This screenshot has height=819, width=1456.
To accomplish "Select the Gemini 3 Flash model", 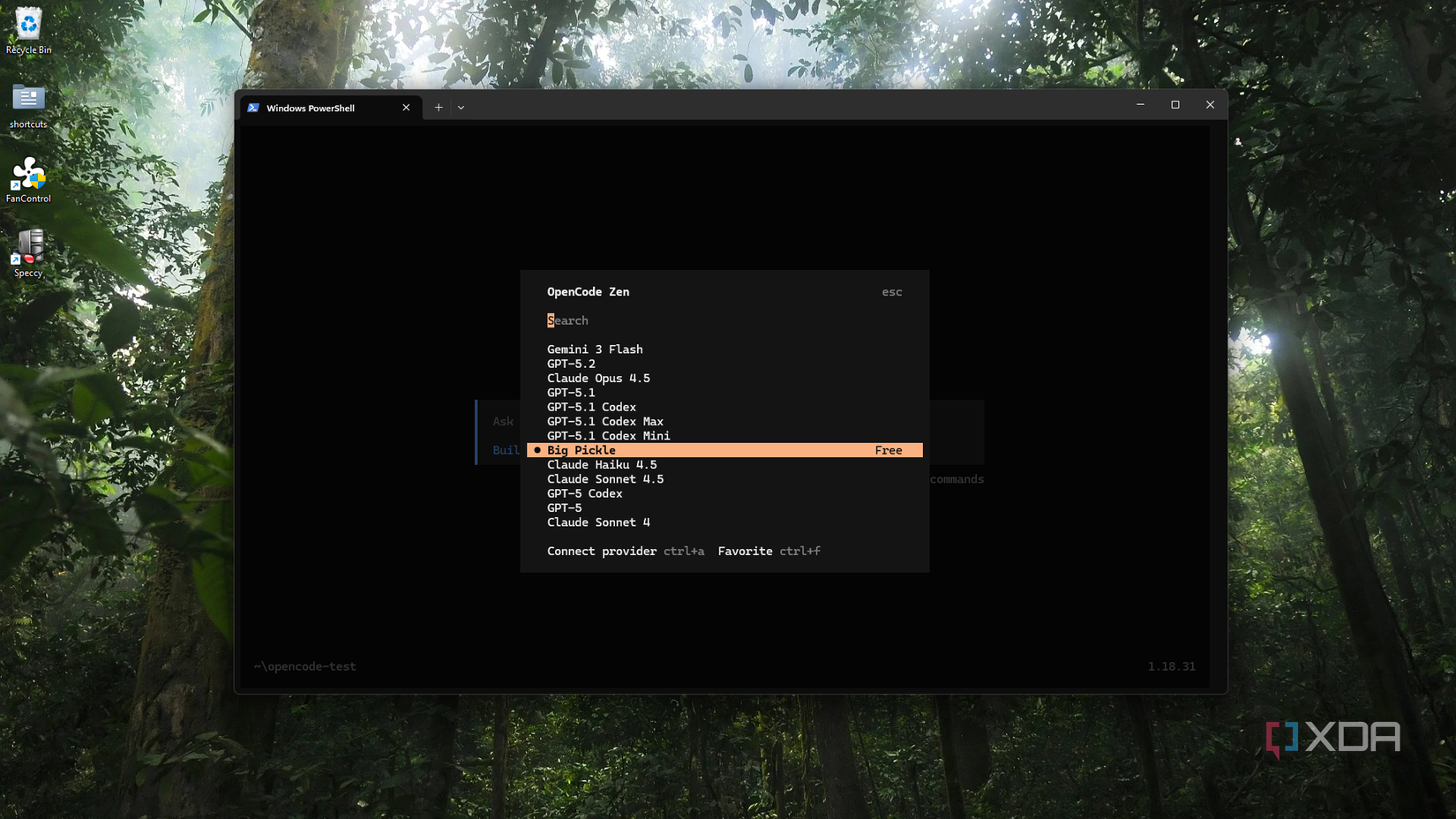I will point(724,349).
